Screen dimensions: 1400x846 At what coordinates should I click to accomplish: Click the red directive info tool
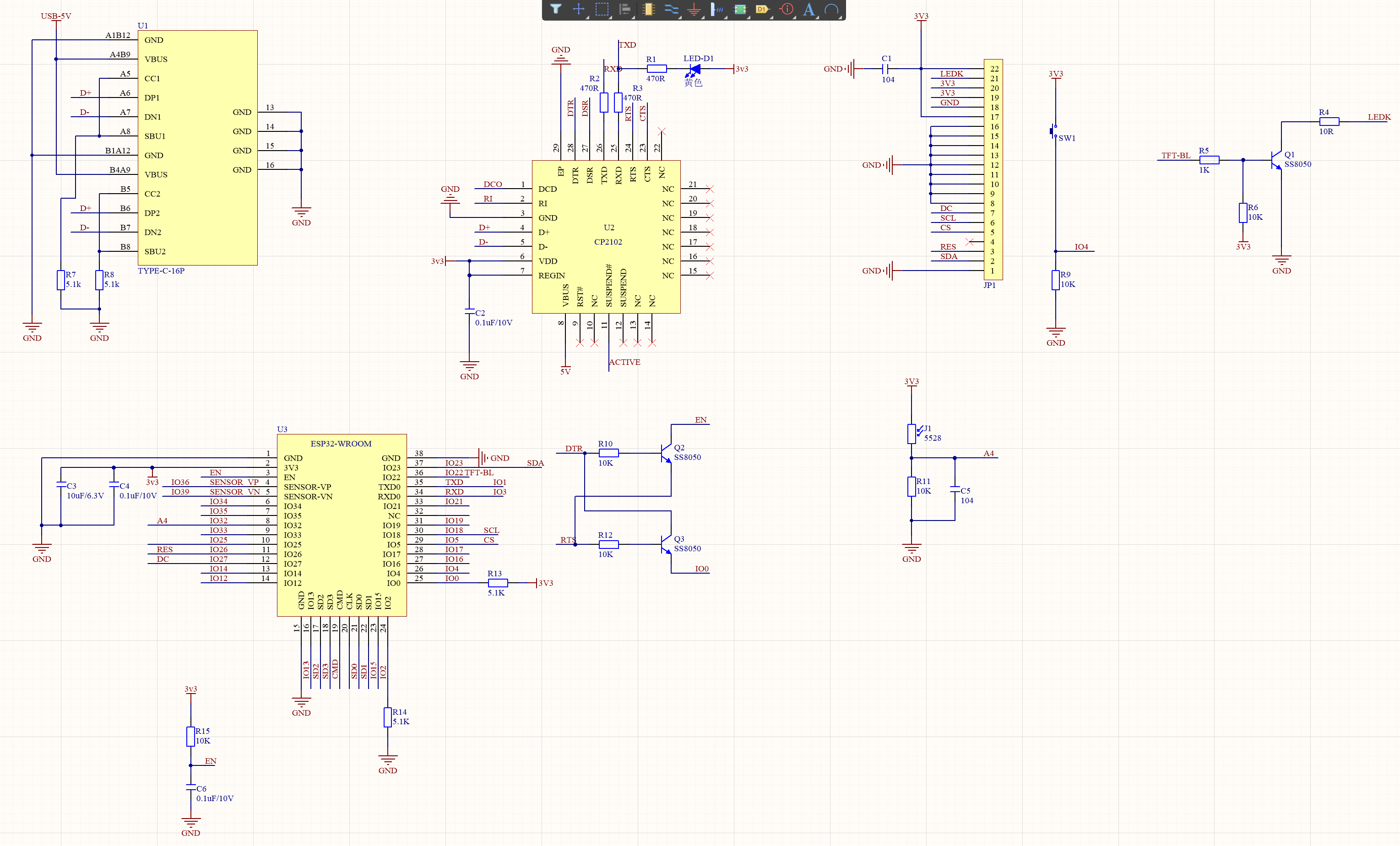(787, 9)
